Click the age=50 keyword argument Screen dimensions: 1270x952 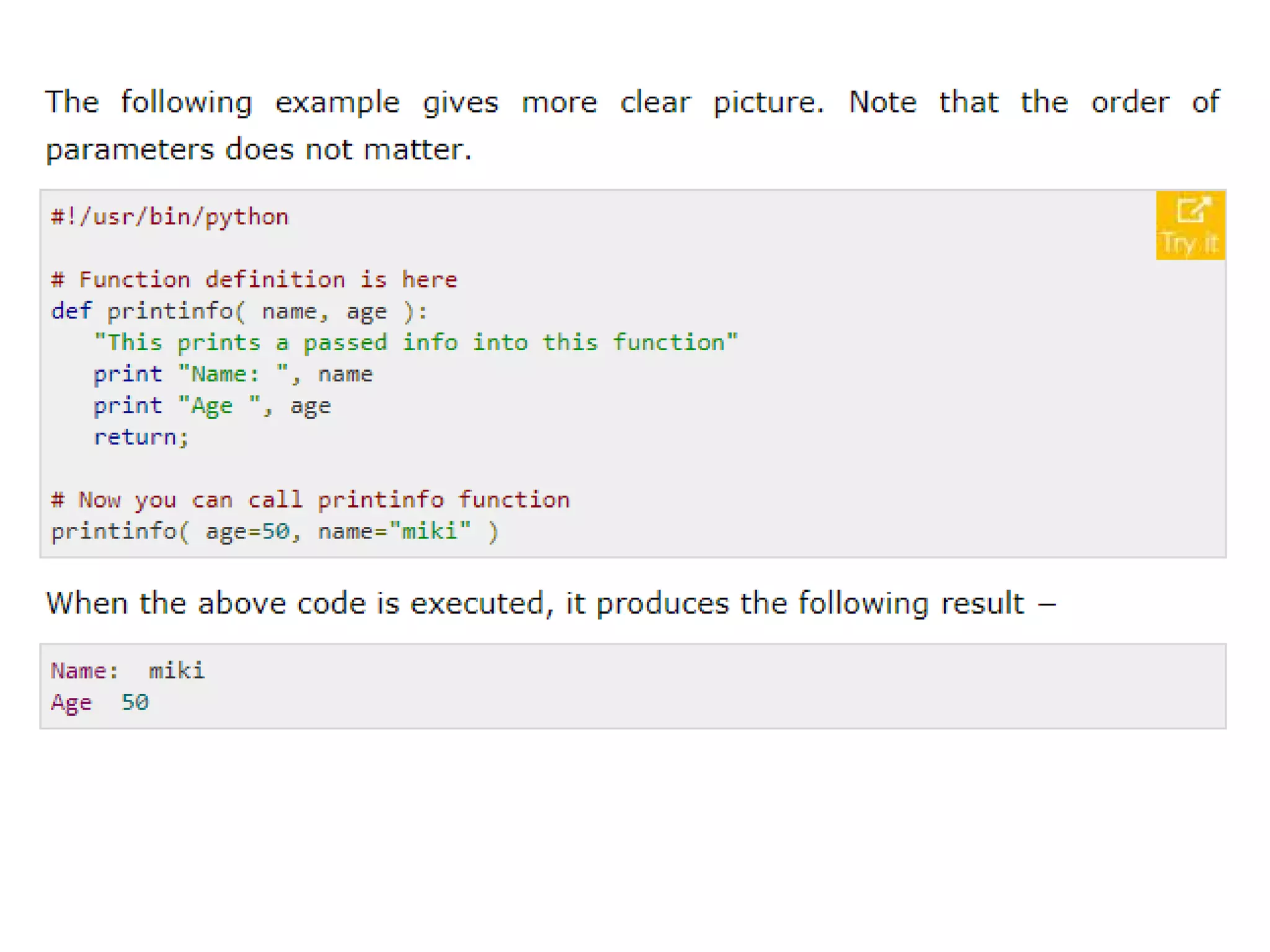(247, 532)
